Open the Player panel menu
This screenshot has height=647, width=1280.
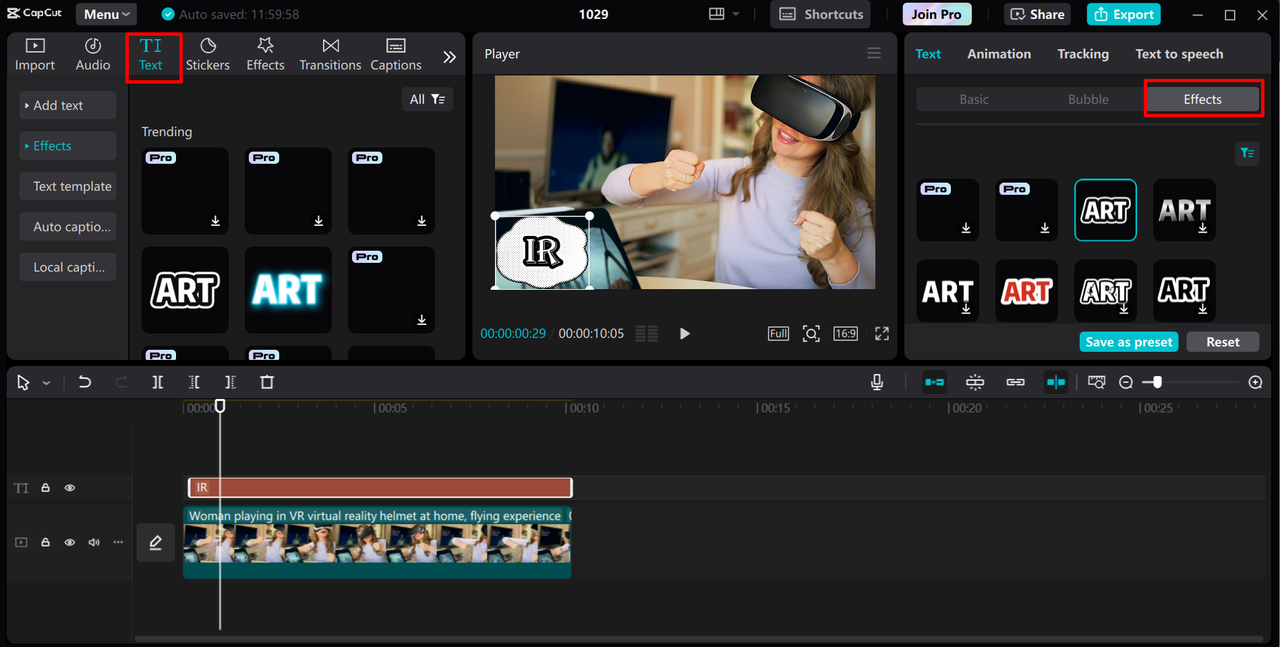[874, 54]
